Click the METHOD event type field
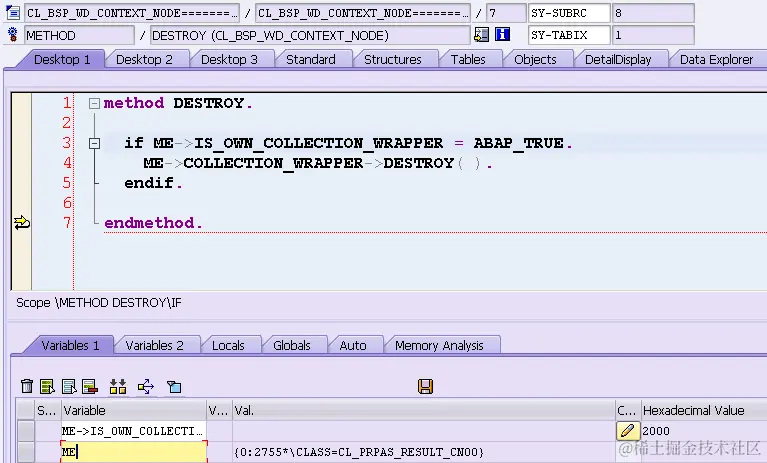 pyautogui.click(x=79, y=35)
